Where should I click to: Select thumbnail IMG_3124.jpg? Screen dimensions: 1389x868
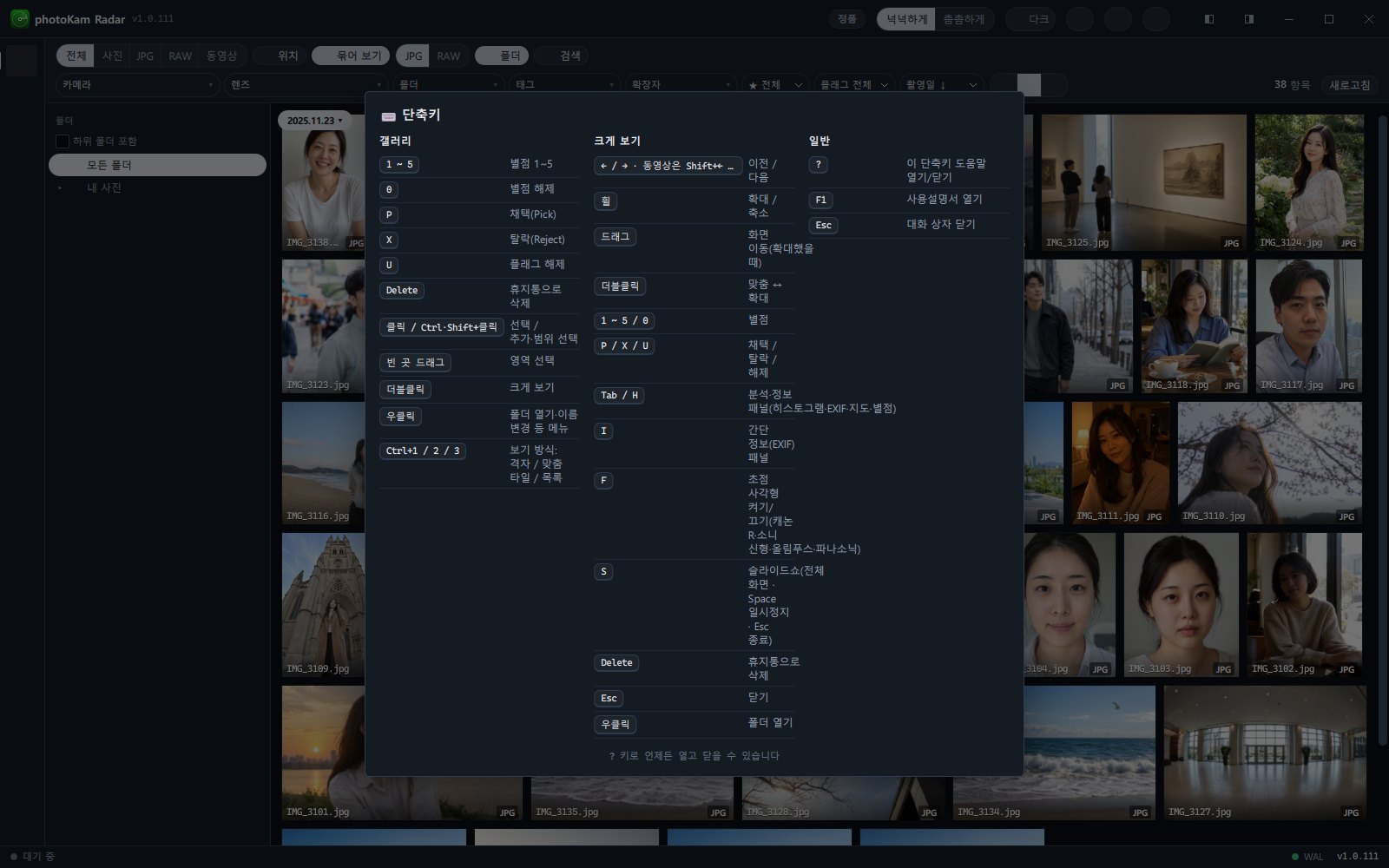tap(1309, 182)
